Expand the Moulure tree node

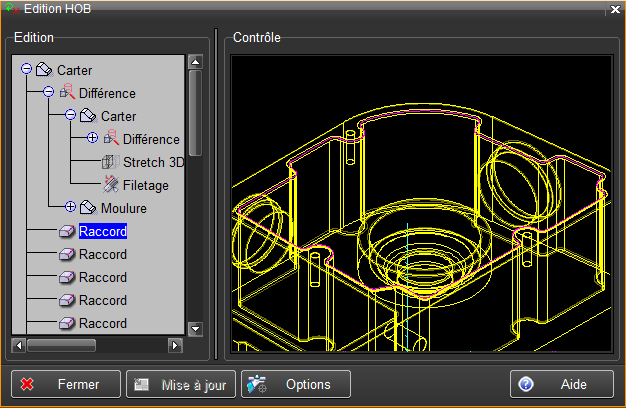[x=70, y=208]
